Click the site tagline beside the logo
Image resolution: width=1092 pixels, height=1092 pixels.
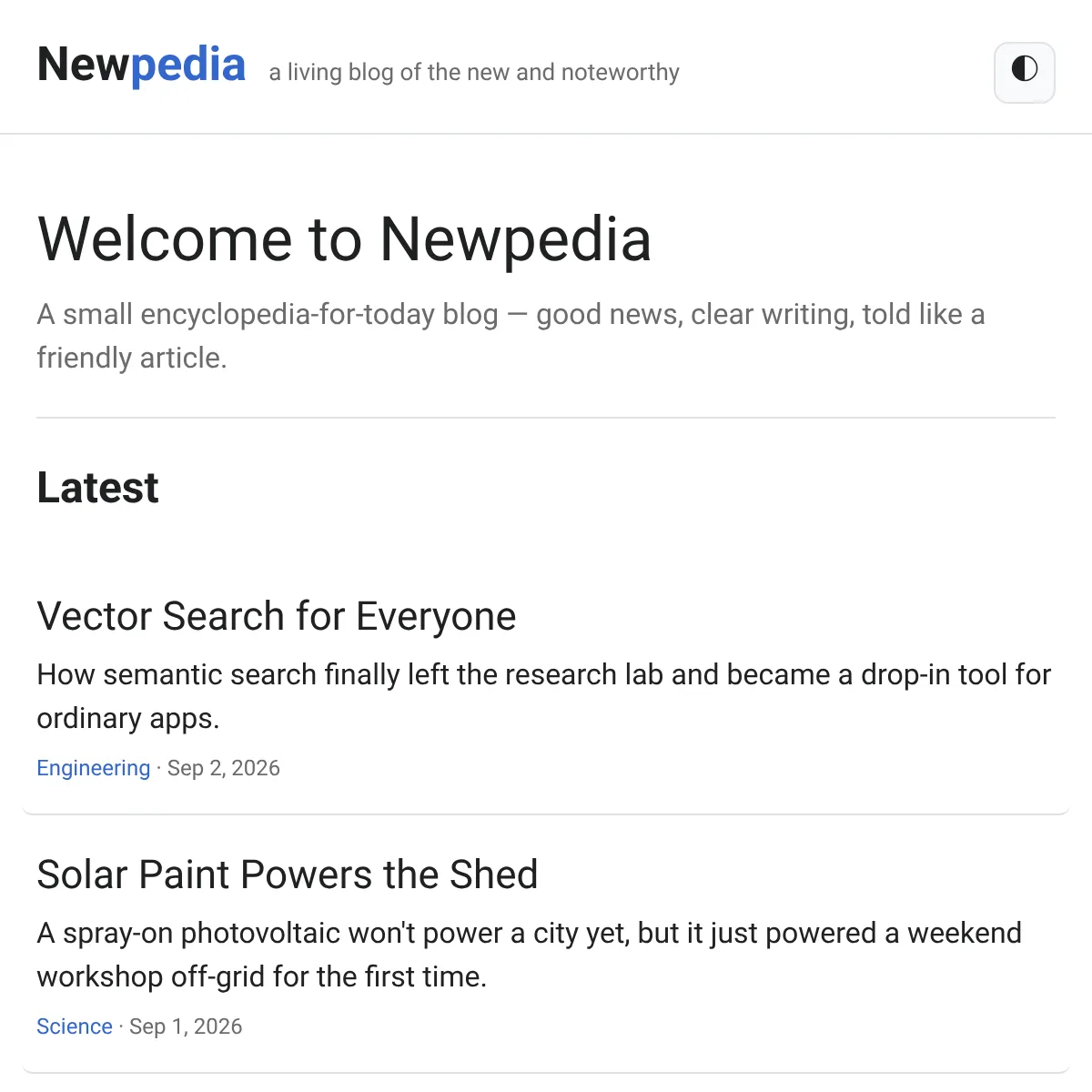474,72
